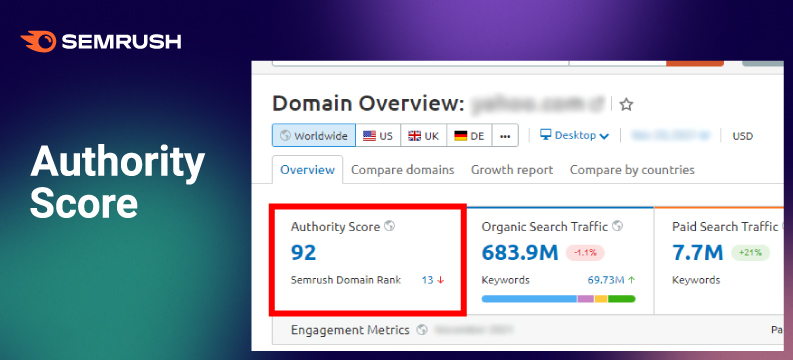Expand the Desktop device dropdown

pyautogui.click(x=575, y=136)
